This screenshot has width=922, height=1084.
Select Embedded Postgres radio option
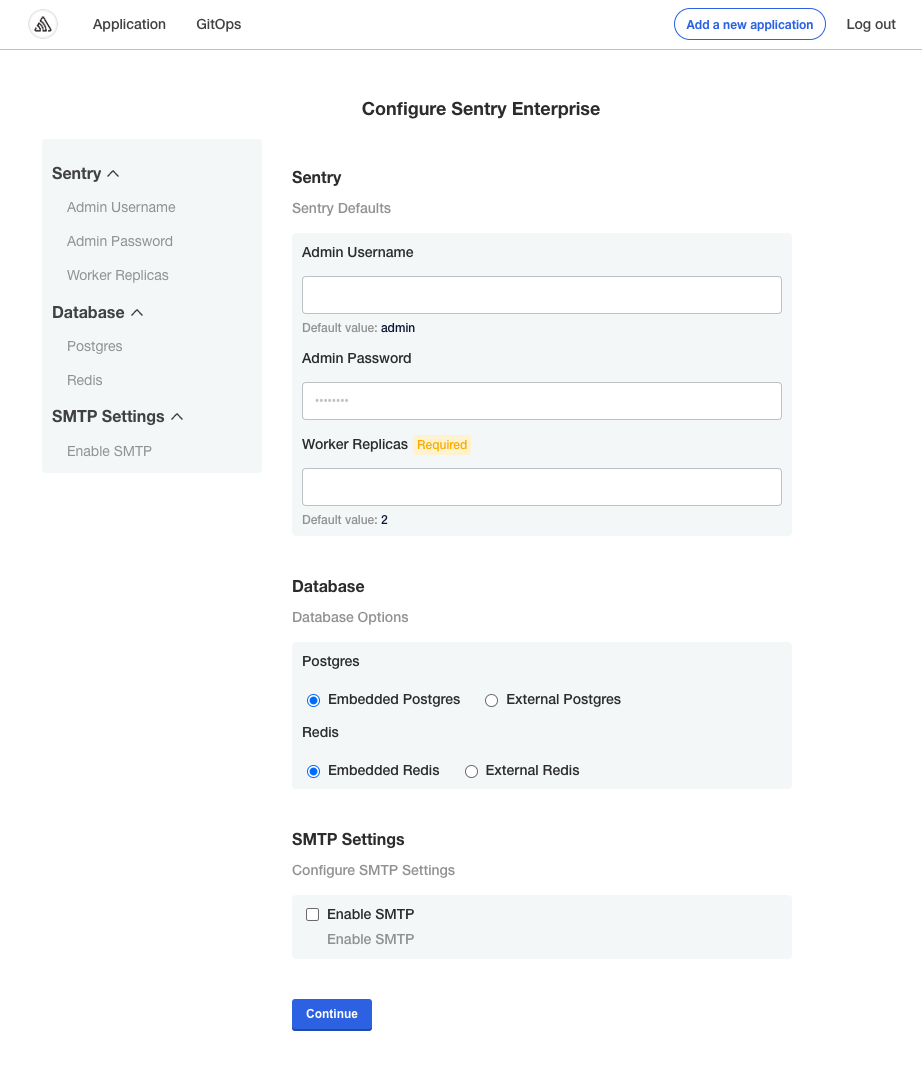[x=314, y=700]
